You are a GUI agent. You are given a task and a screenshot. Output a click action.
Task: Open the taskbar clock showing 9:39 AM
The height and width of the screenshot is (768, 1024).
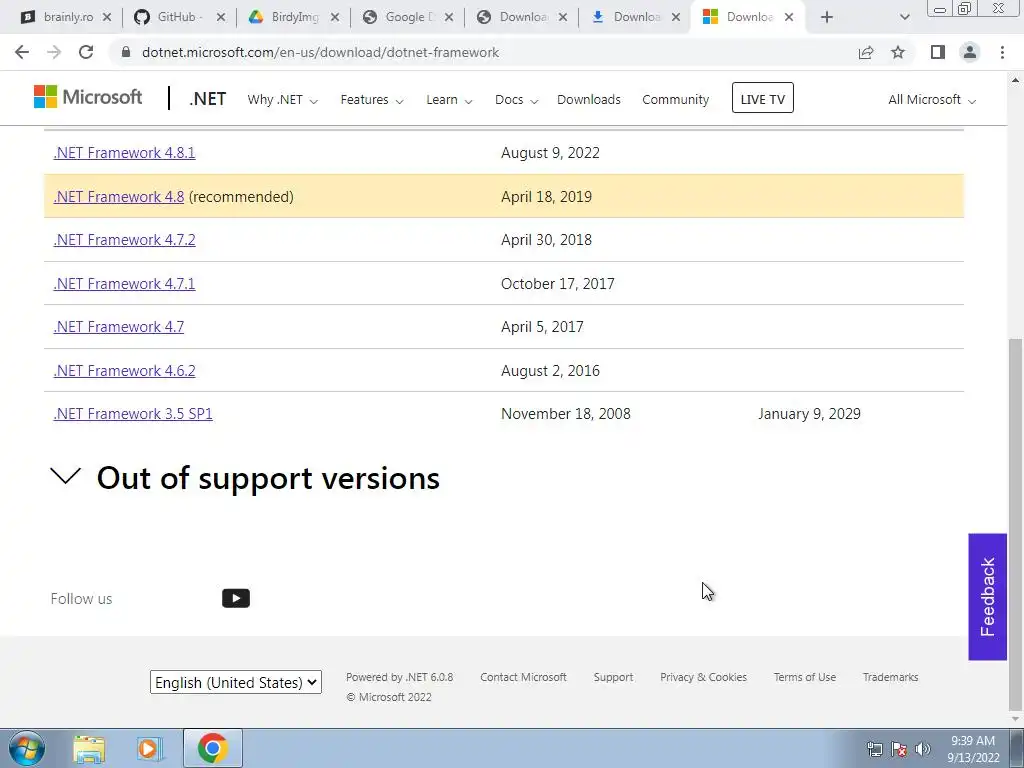click(x=973, y=749)
